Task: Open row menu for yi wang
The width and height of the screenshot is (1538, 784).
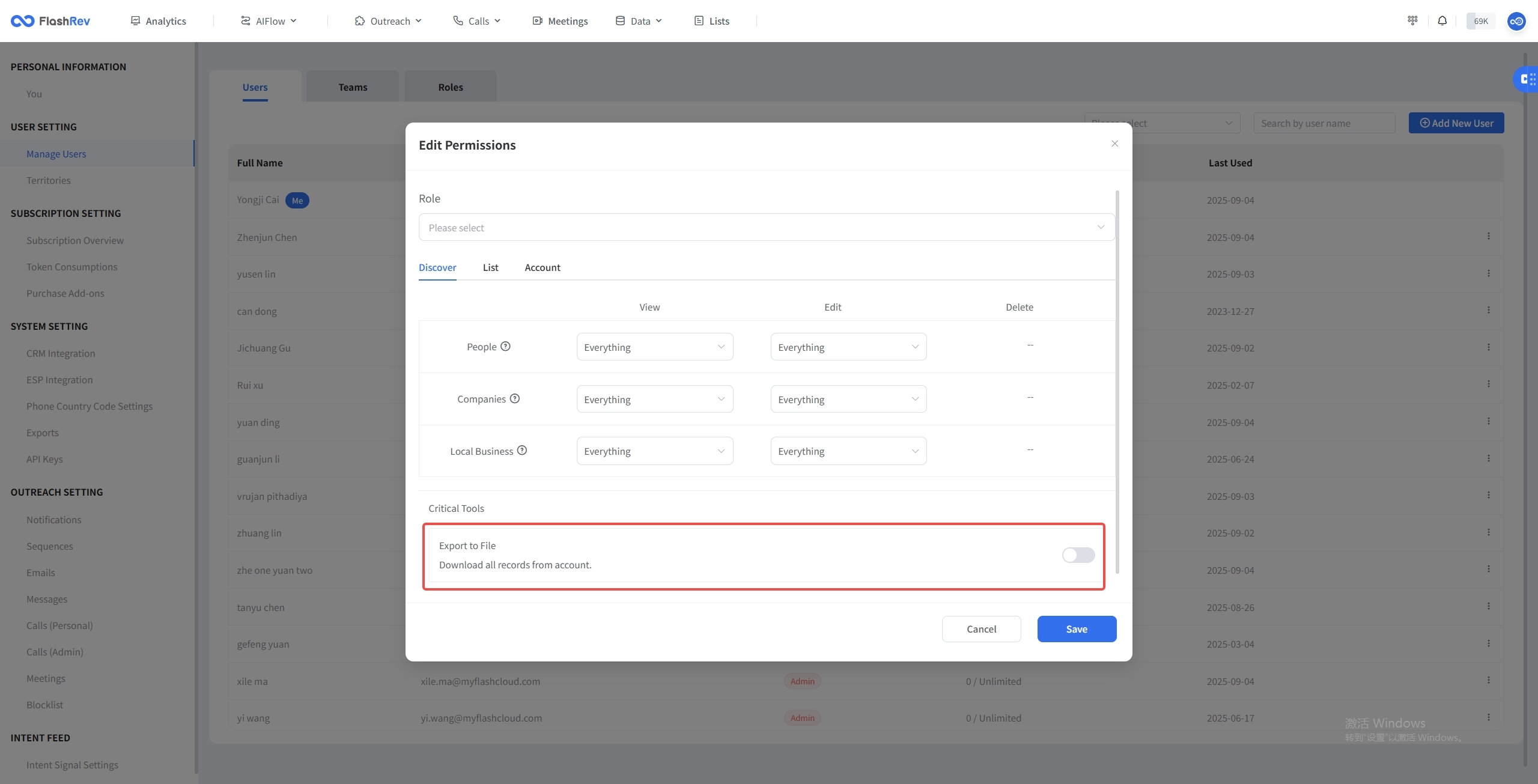Action: (x=1489, y=717)
